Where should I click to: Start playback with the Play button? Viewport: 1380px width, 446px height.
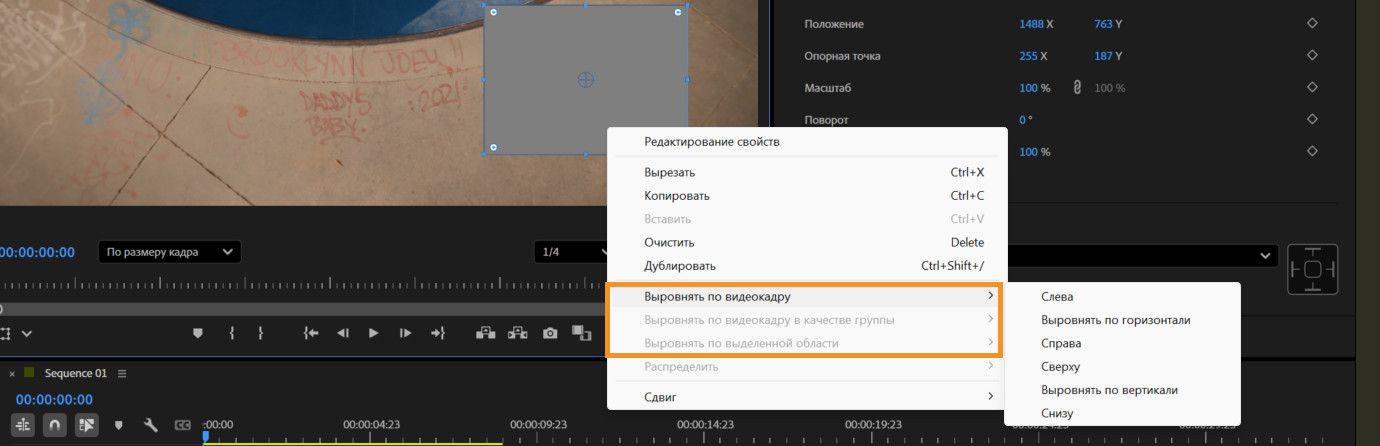[374, 333]
